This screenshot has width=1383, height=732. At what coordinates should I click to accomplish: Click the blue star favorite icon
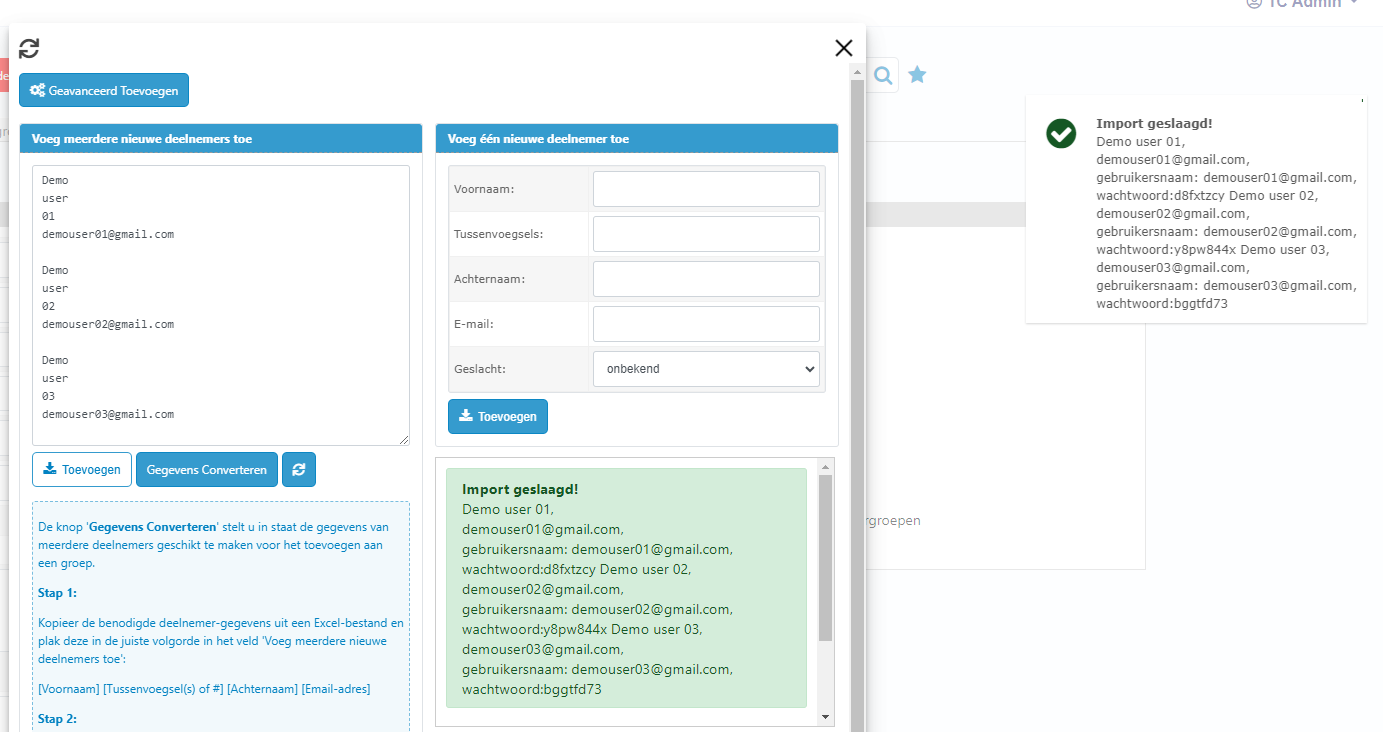tap(917, 75)
